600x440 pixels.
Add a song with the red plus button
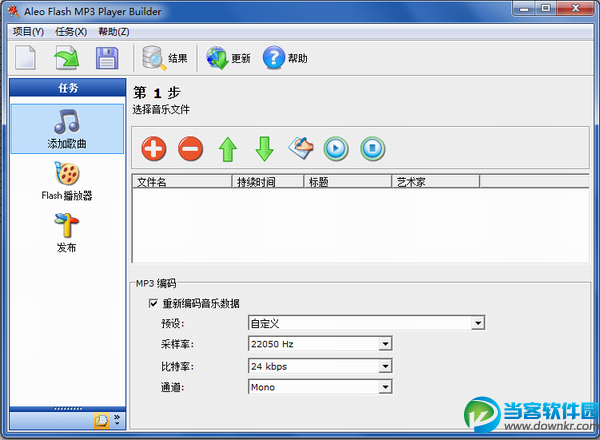click(153, 148)
